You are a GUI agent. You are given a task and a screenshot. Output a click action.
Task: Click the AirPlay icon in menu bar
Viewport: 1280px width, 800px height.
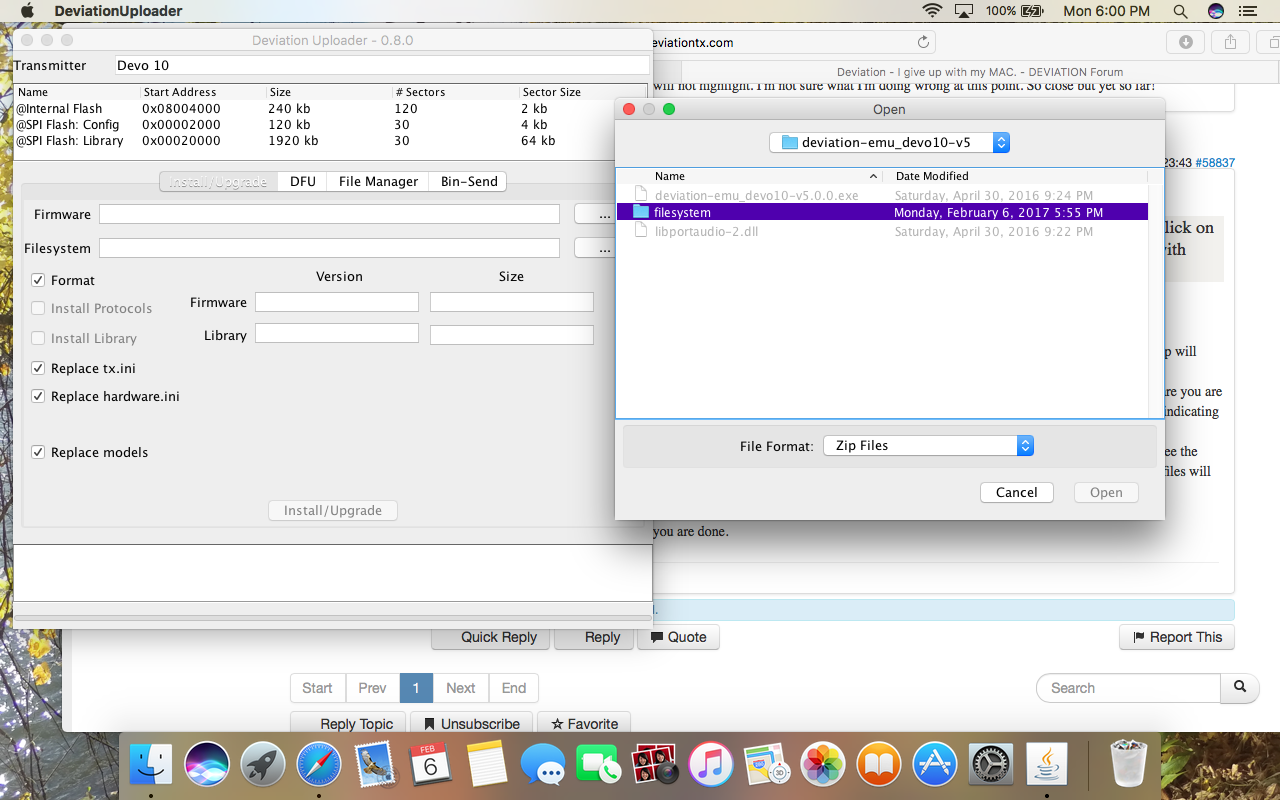(x=964, y=11)
